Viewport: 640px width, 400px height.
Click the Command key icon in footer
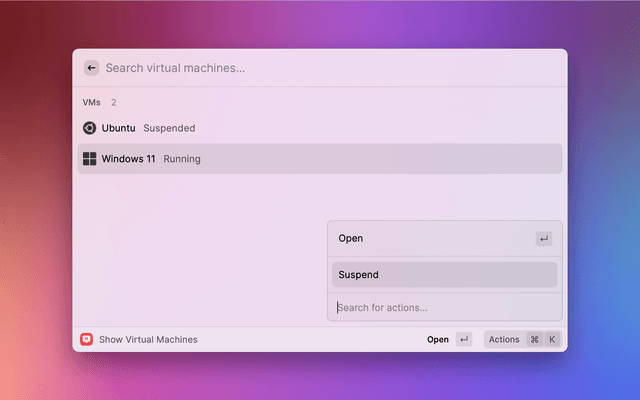[534, 339]
